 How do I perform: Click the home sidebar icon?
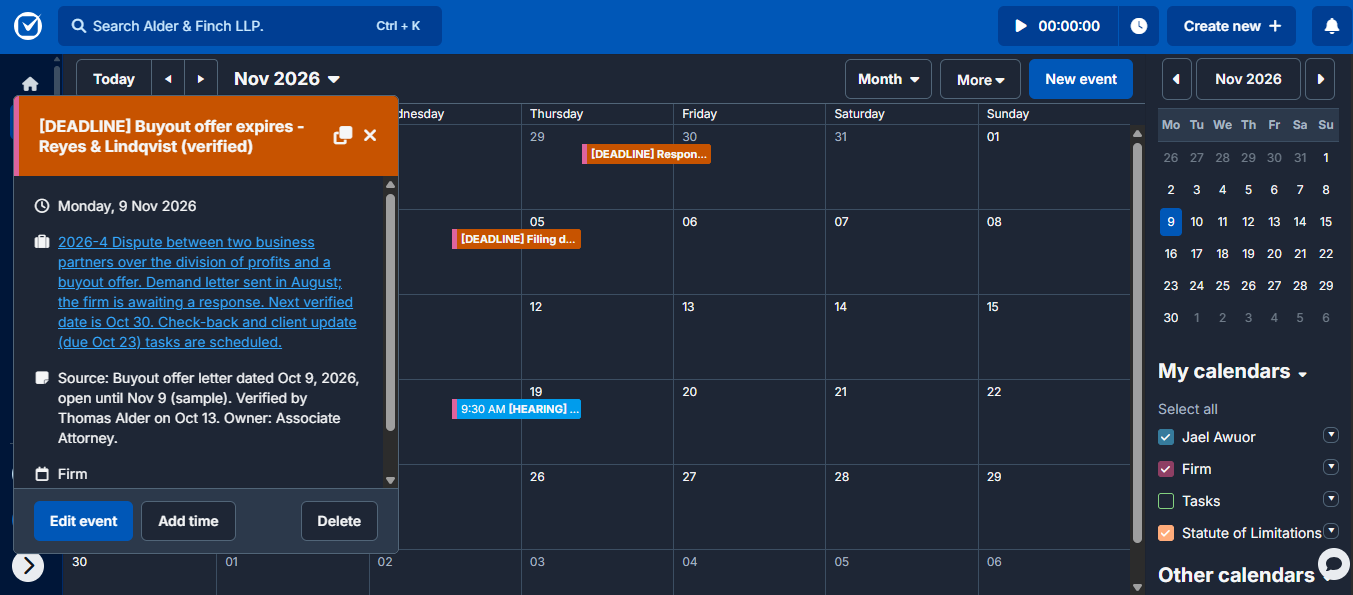(30, 84)
